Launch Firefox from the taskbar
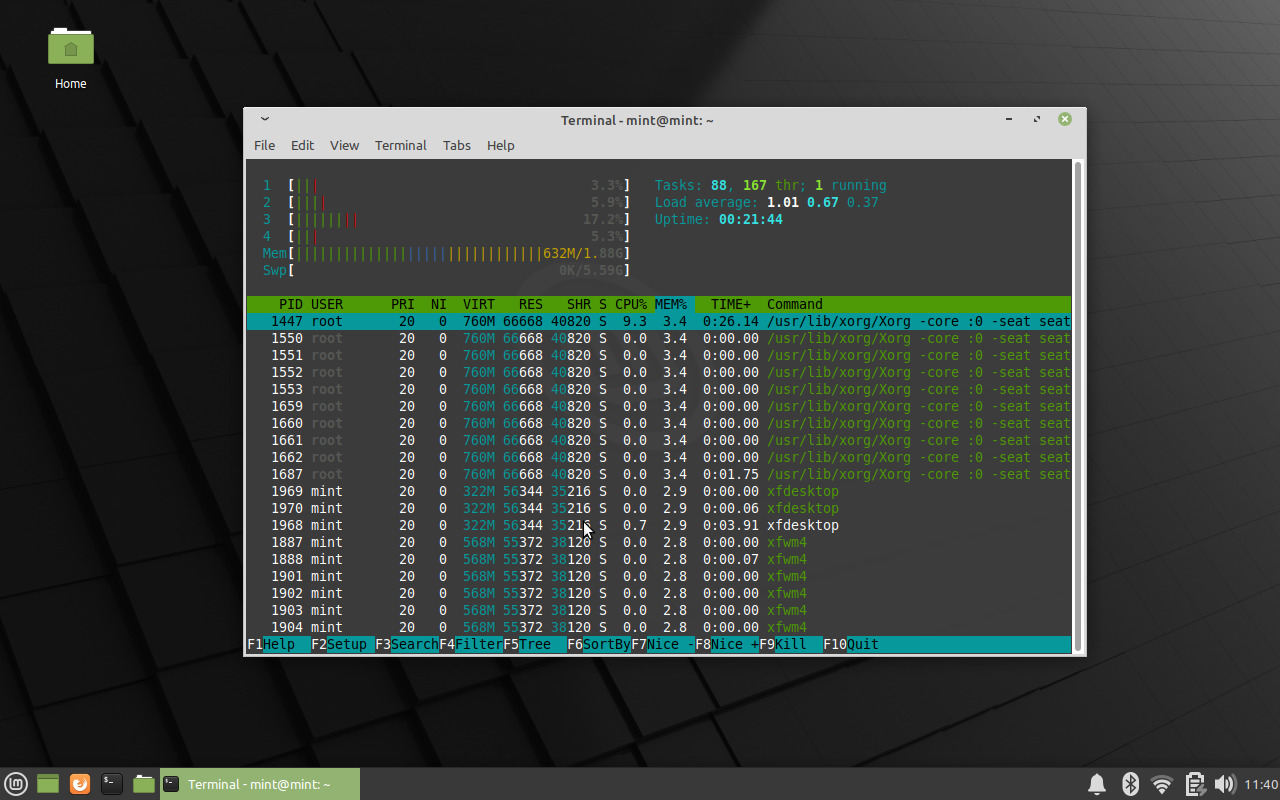The height and width of the screenshot is (800, 1280). tap(79, 784)
